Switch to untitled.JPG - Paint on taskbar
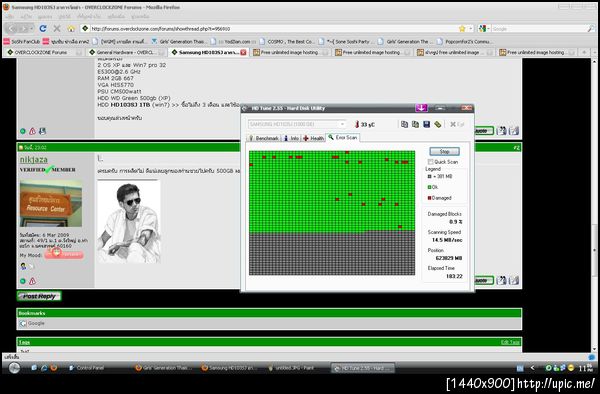600x394 pixels. click(x=292, y=368)
